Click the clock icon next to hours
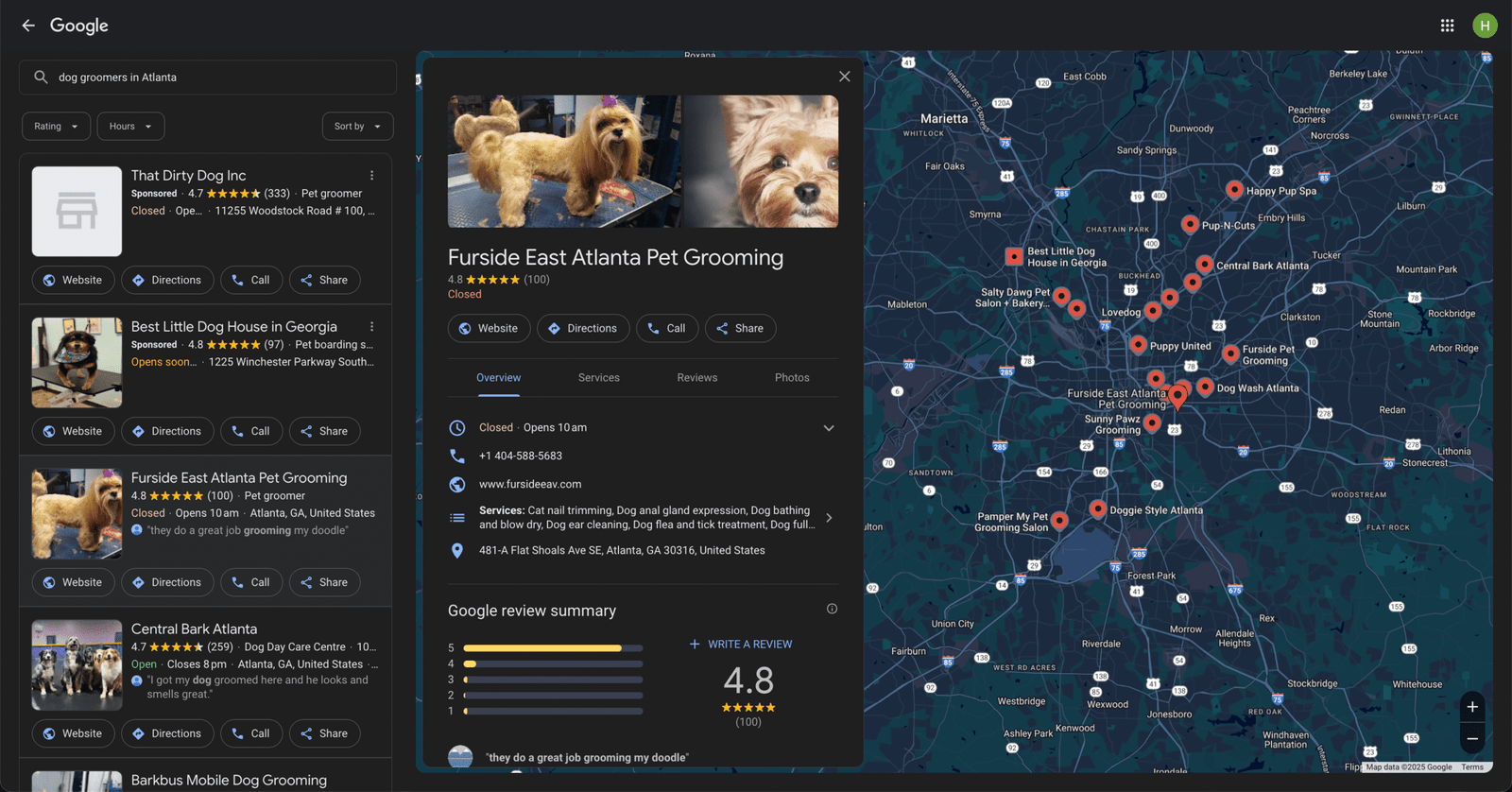The image size is (1512, 792). (457, 427)
